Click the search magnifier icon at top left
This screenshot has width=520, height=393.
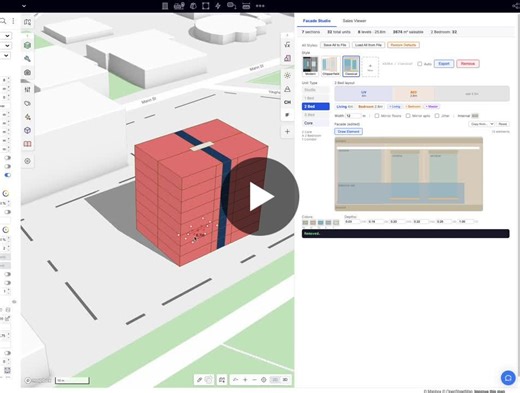3,21
